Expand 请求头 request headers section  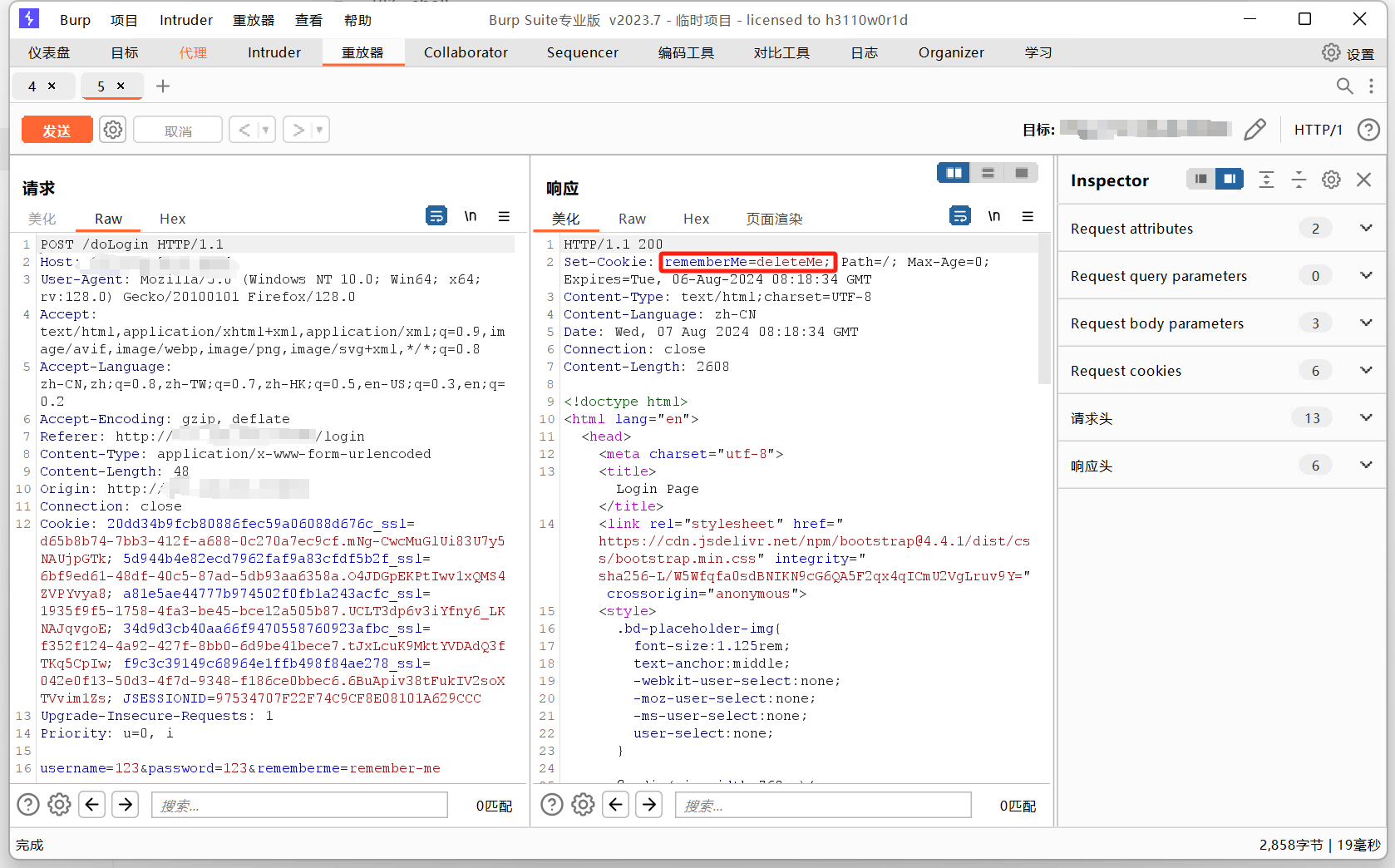[1221, 418]
